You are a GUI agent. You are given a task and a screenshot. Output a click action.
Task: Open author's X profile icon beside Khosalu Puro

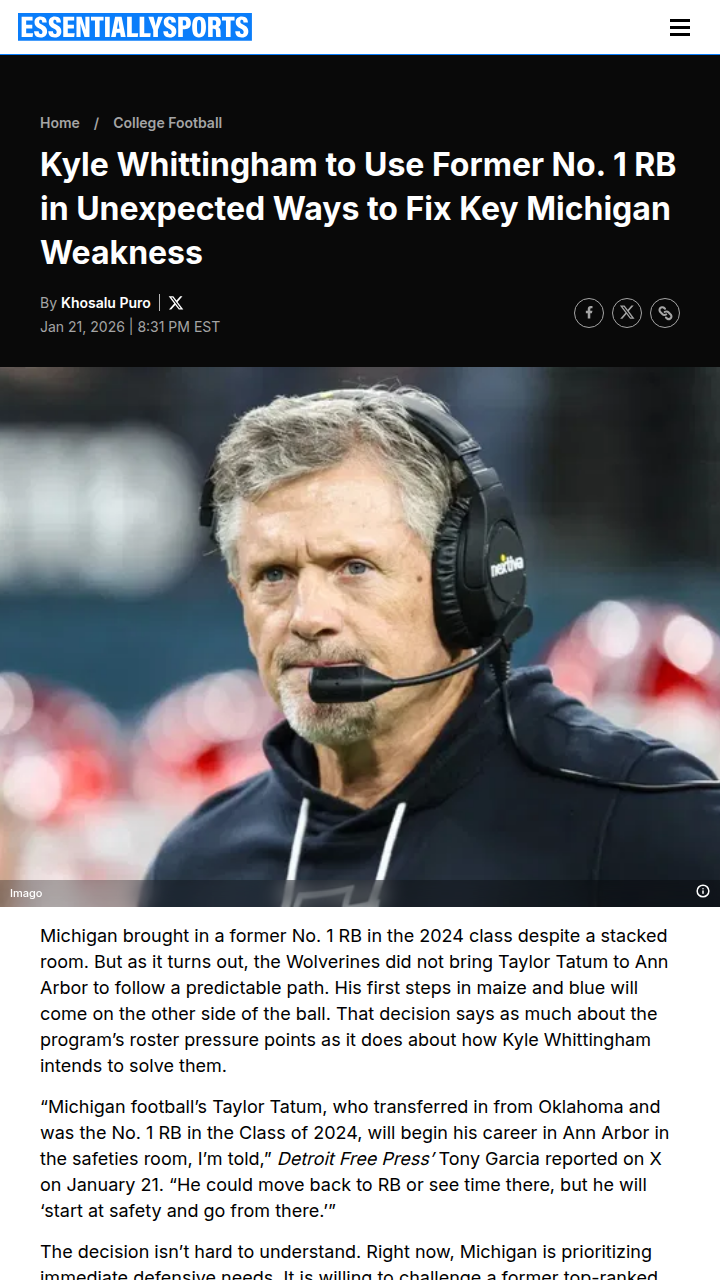coord(176,303)
